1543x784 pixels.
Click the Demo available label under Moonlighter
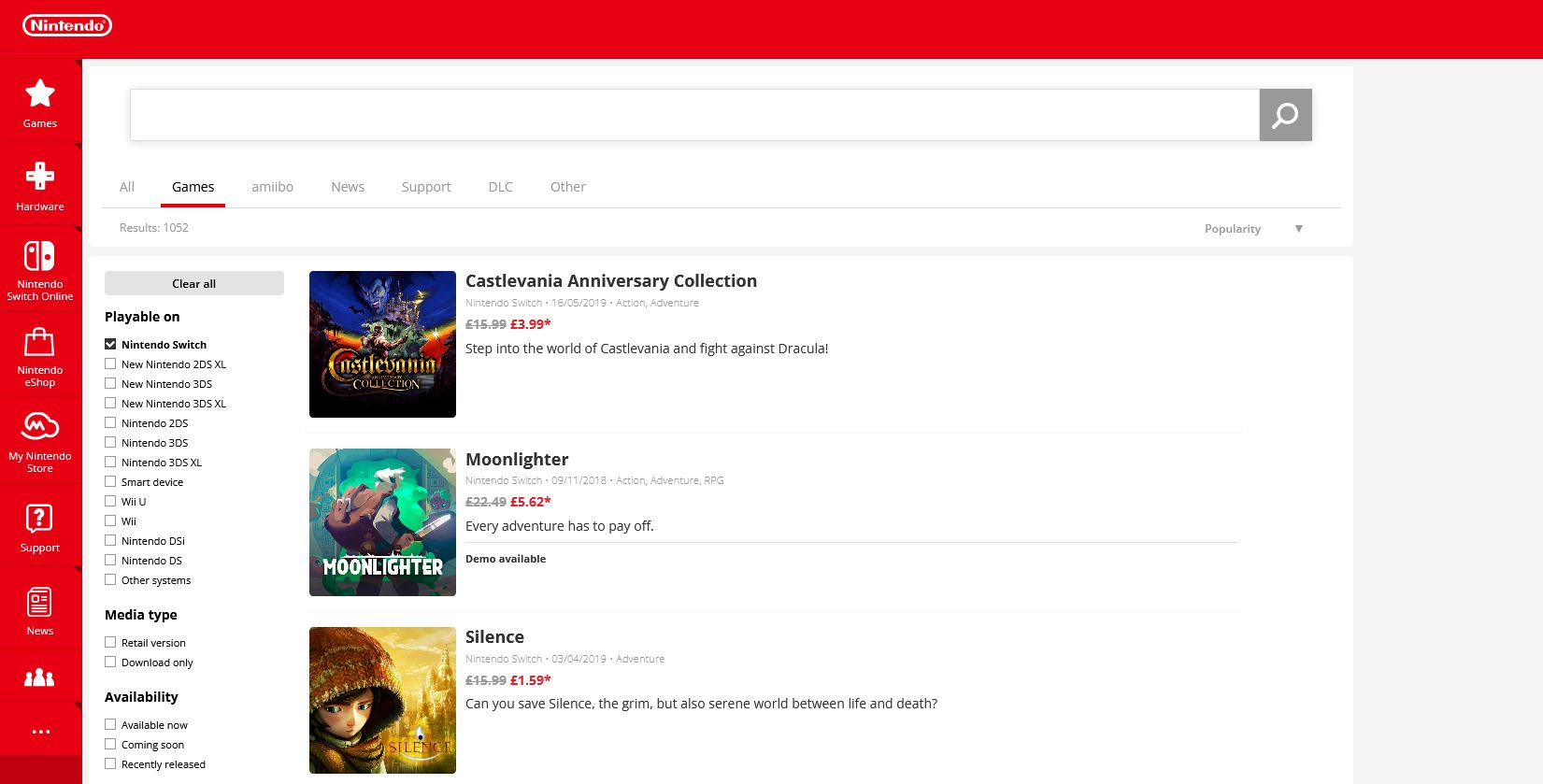tap(506, 559)
